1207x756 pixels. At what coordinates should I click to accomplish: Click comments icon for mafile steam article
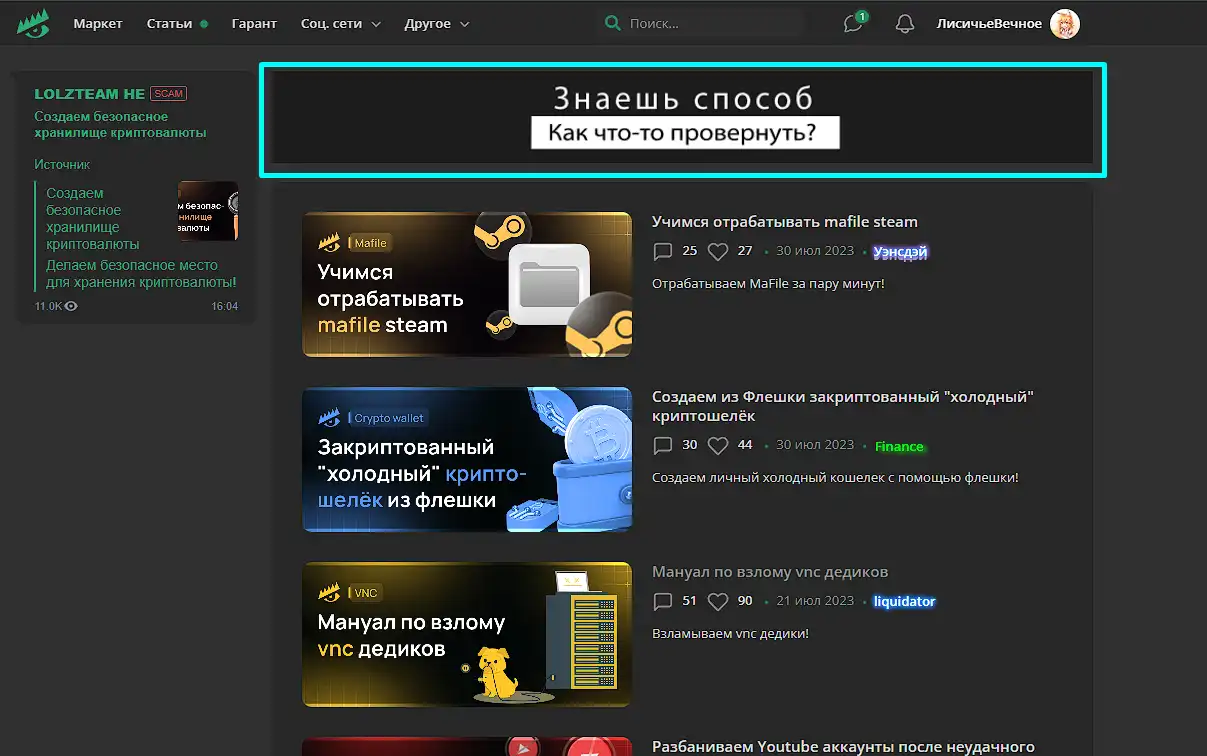[662, 251]
